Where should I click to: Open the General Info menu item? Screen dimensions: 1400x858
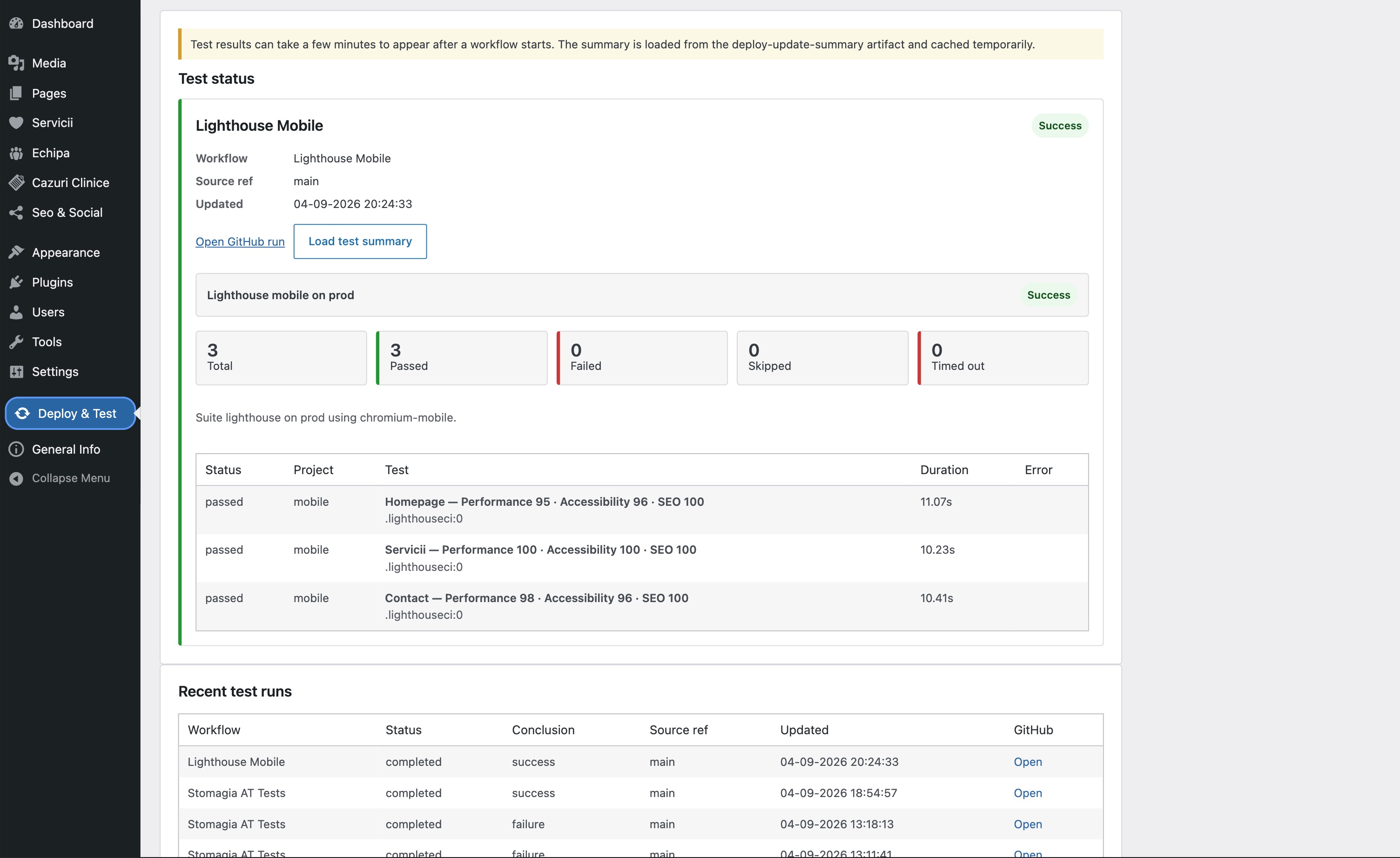(x=70, y=449)
